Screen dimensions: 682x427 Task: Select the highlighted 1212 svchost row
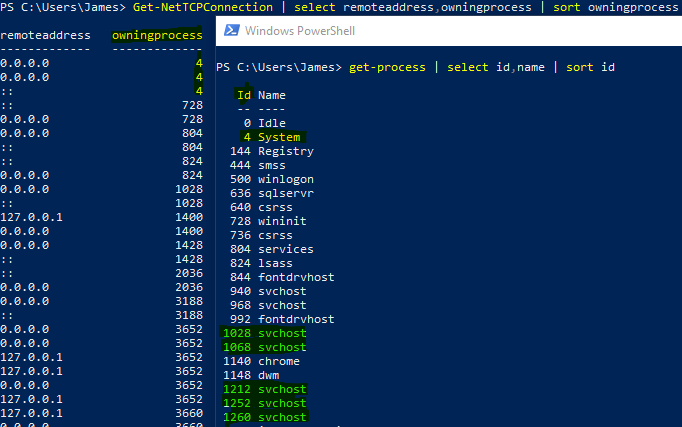pos(265,389)
